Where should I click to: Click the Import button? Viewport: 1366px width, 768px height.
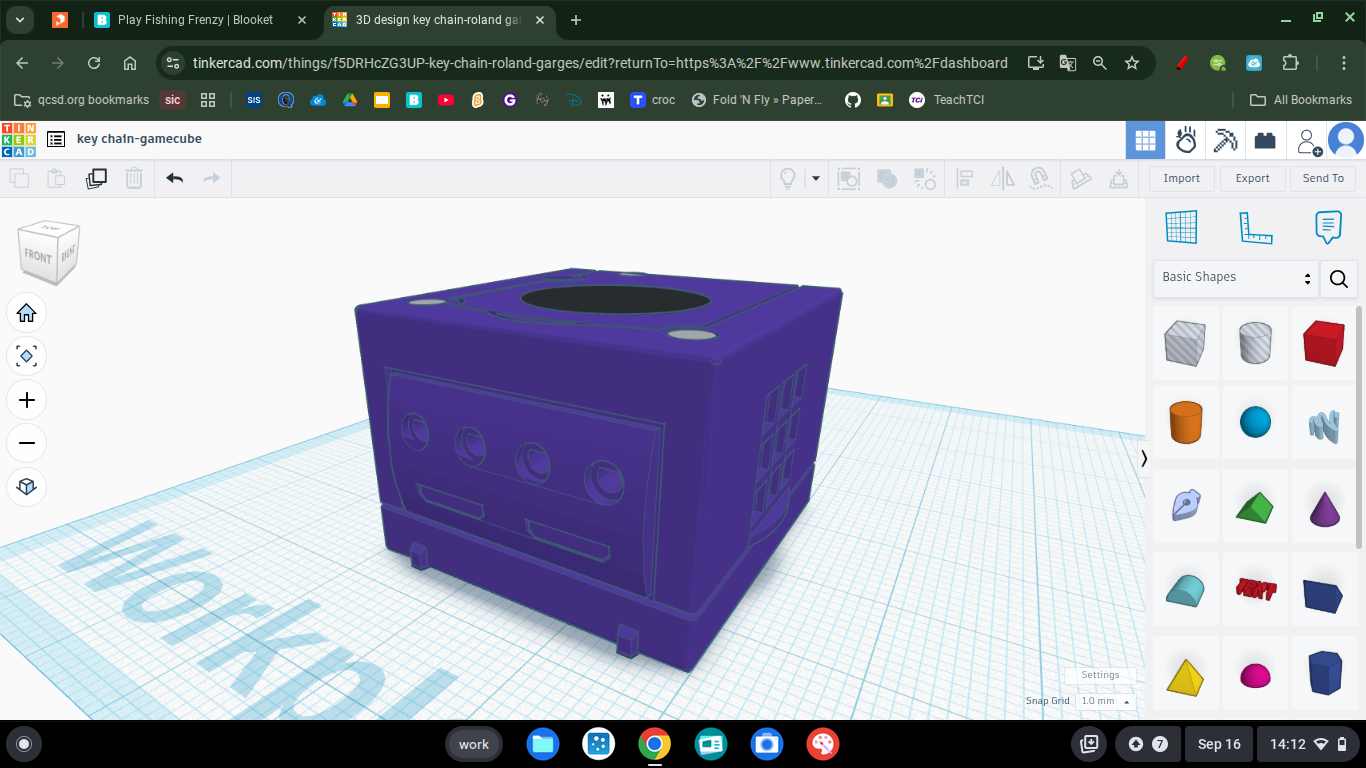(1181, 178)
